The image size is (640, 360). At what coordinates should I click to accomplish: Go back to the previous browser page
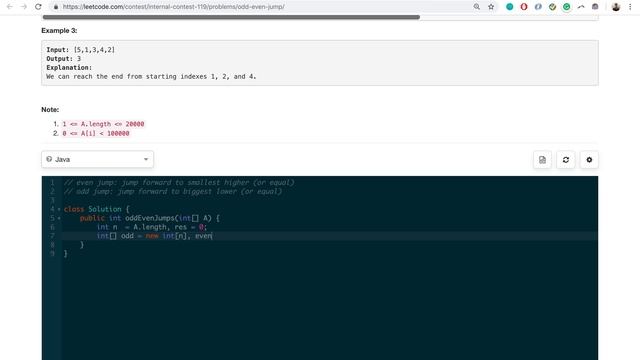pyautogui.click(x=9, y=7)
